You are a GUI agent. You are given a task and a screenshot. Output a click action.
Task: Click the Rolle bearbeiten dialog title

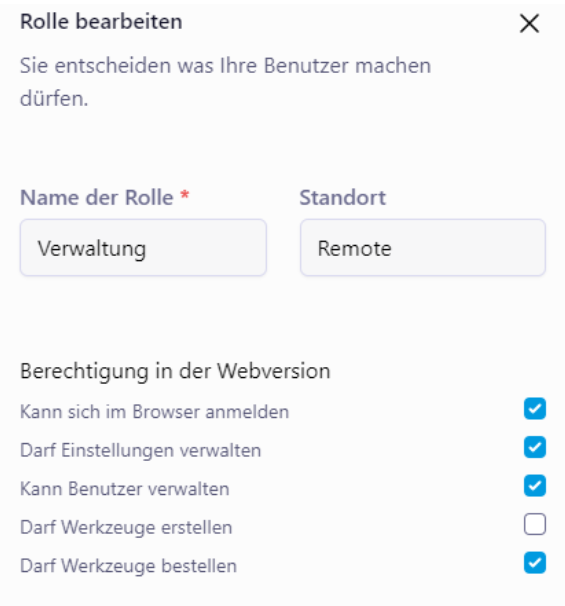pyautogui.click(x=101, y=21)
